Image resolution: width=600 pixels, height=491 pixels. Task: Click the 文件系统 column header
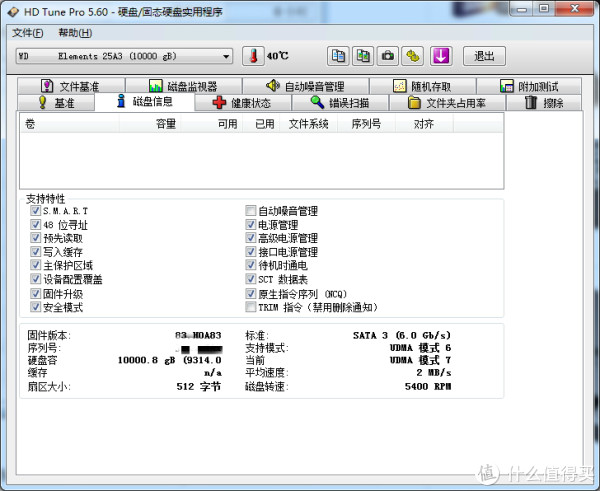point(308,124)
